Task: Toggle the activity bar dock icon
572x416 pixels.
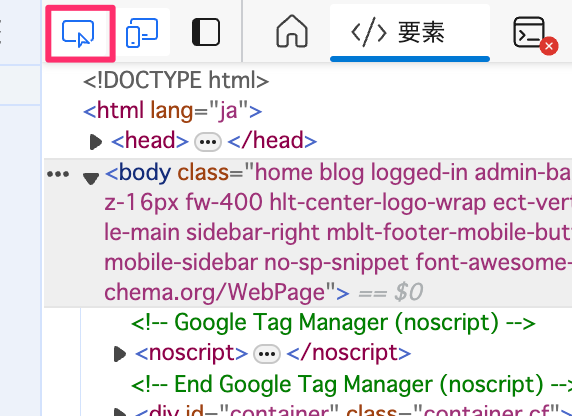Action: coord(206,32)
